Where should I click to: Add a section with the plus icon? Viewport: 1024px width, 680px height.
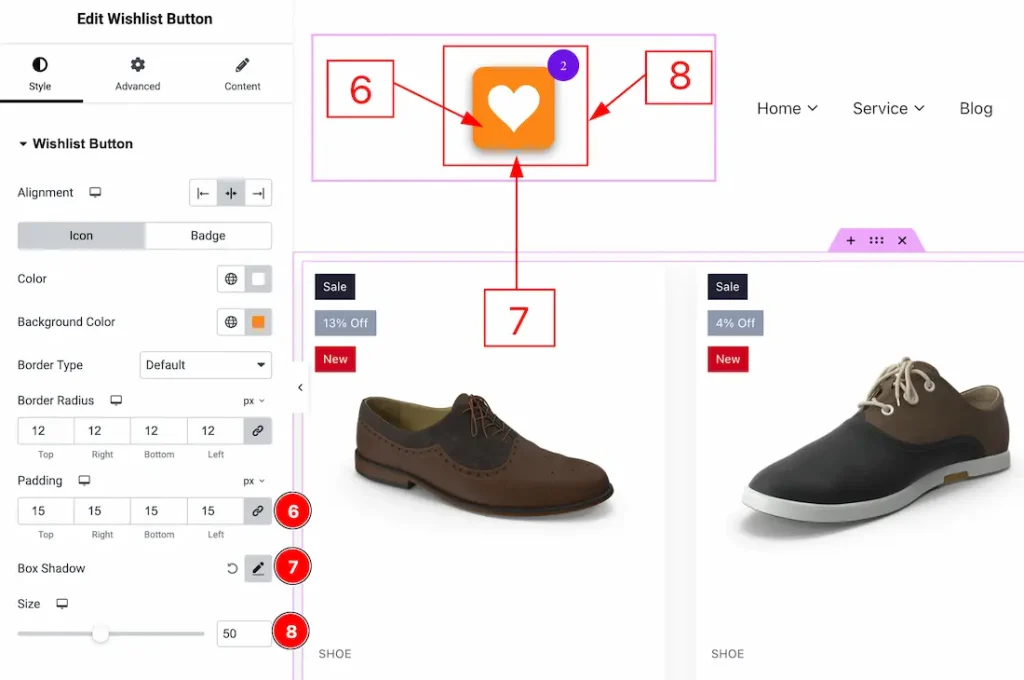click(850, 240)
